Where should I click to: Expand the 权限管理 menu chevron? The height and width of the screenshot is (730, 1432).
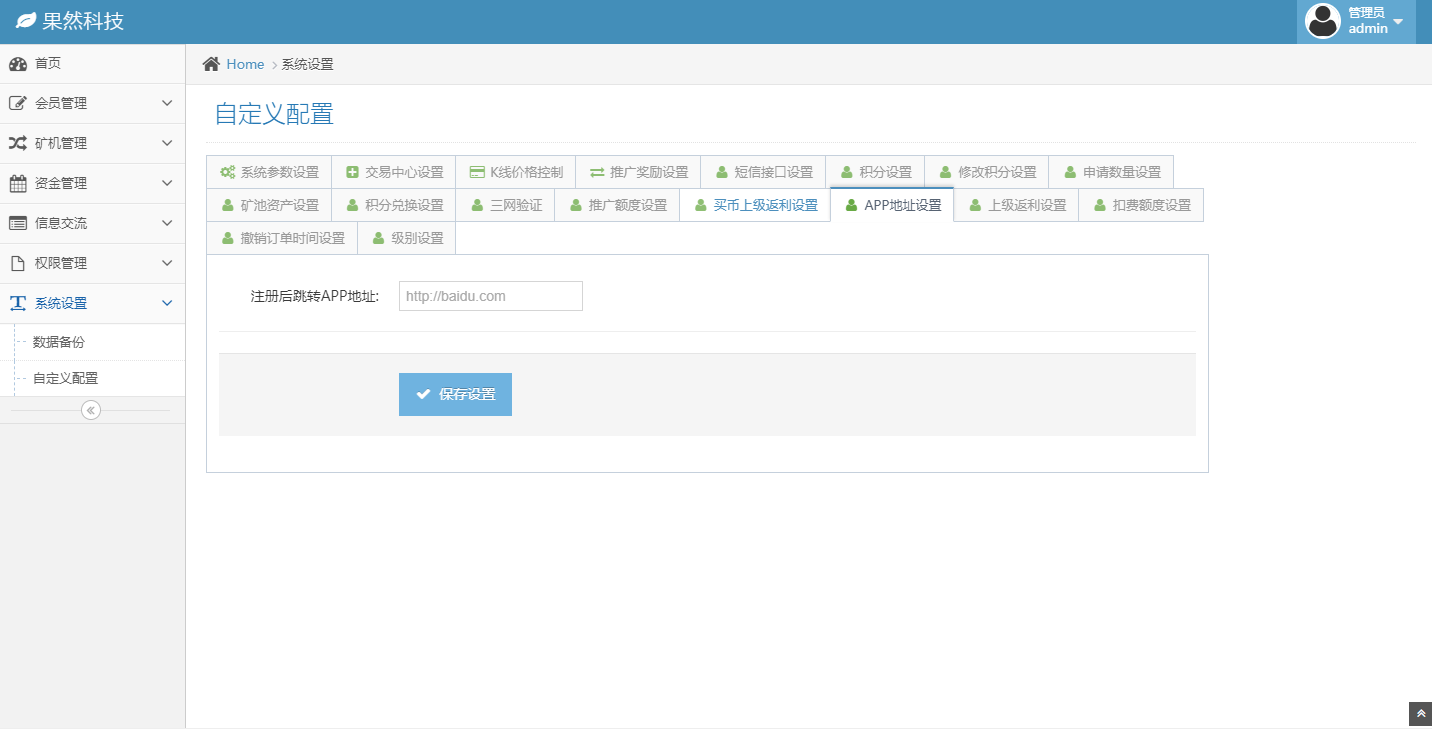point(167,263)
